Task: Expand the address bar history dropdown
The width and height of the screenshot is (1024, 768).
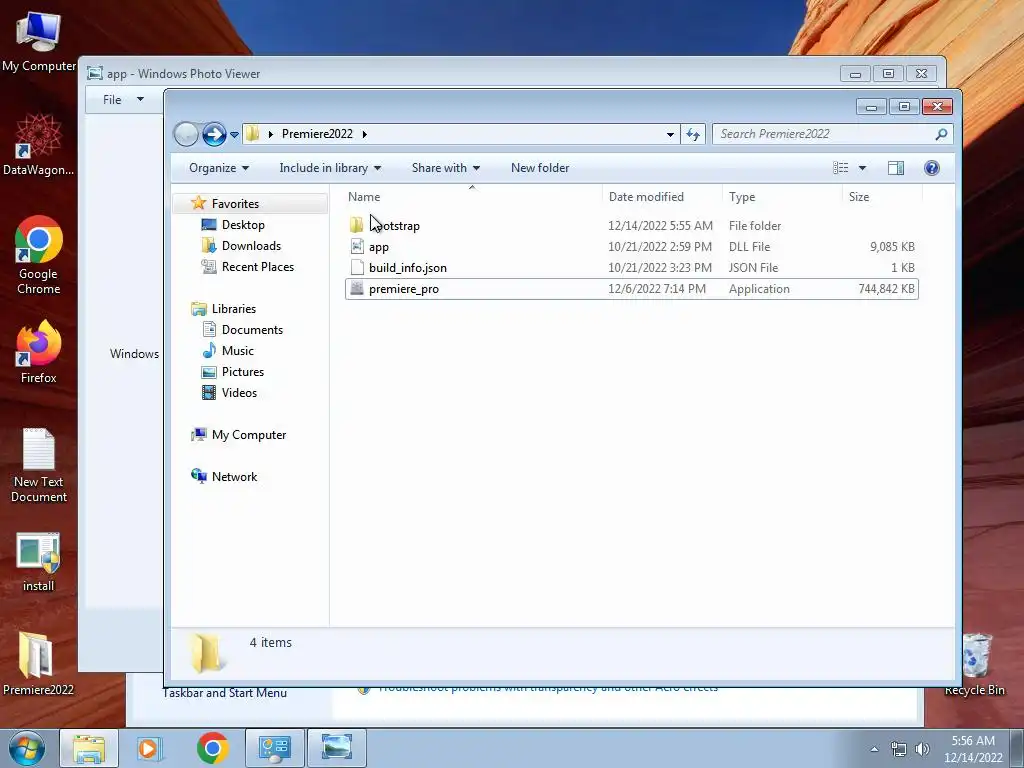Action: point(670,135)
